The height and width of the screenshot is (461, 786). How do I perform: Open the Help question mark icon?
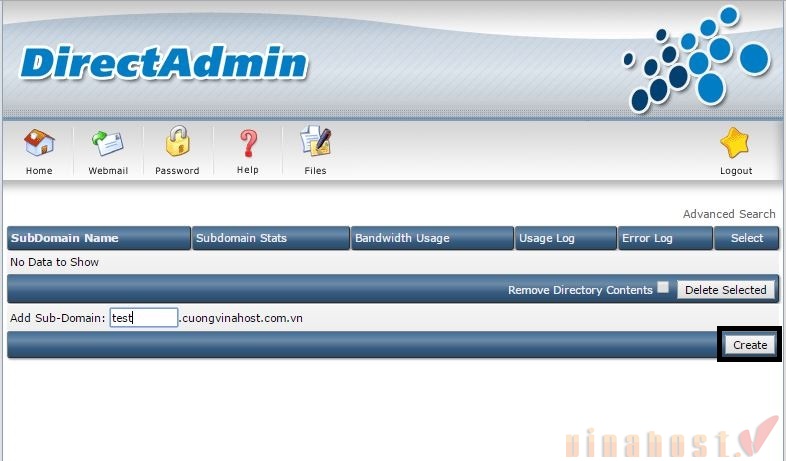point(248,143)
